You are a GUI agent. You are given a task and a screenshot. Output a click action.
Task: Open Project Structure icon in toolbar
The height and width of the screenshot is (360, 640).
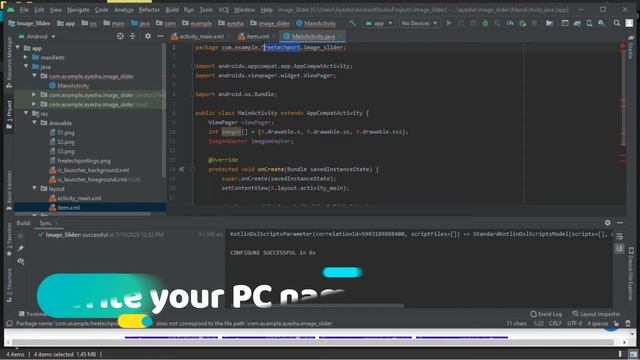point(550,23)
